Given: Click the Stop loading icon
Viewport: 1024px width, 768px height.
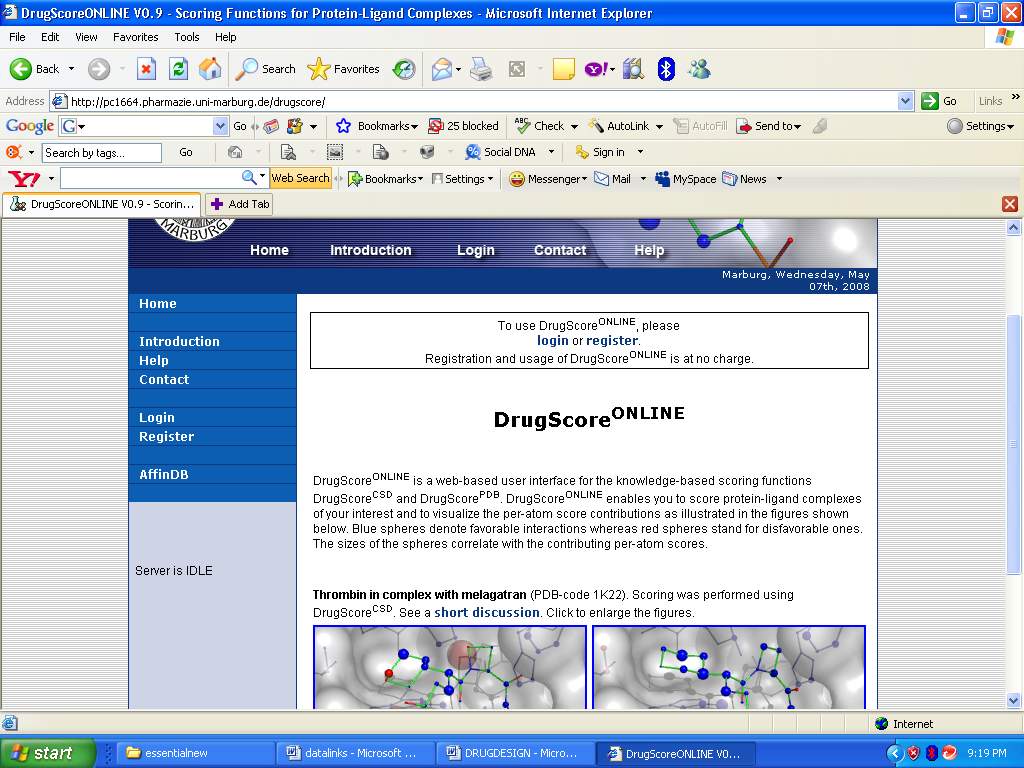Looking at the screenshot, I should point(146,69).
